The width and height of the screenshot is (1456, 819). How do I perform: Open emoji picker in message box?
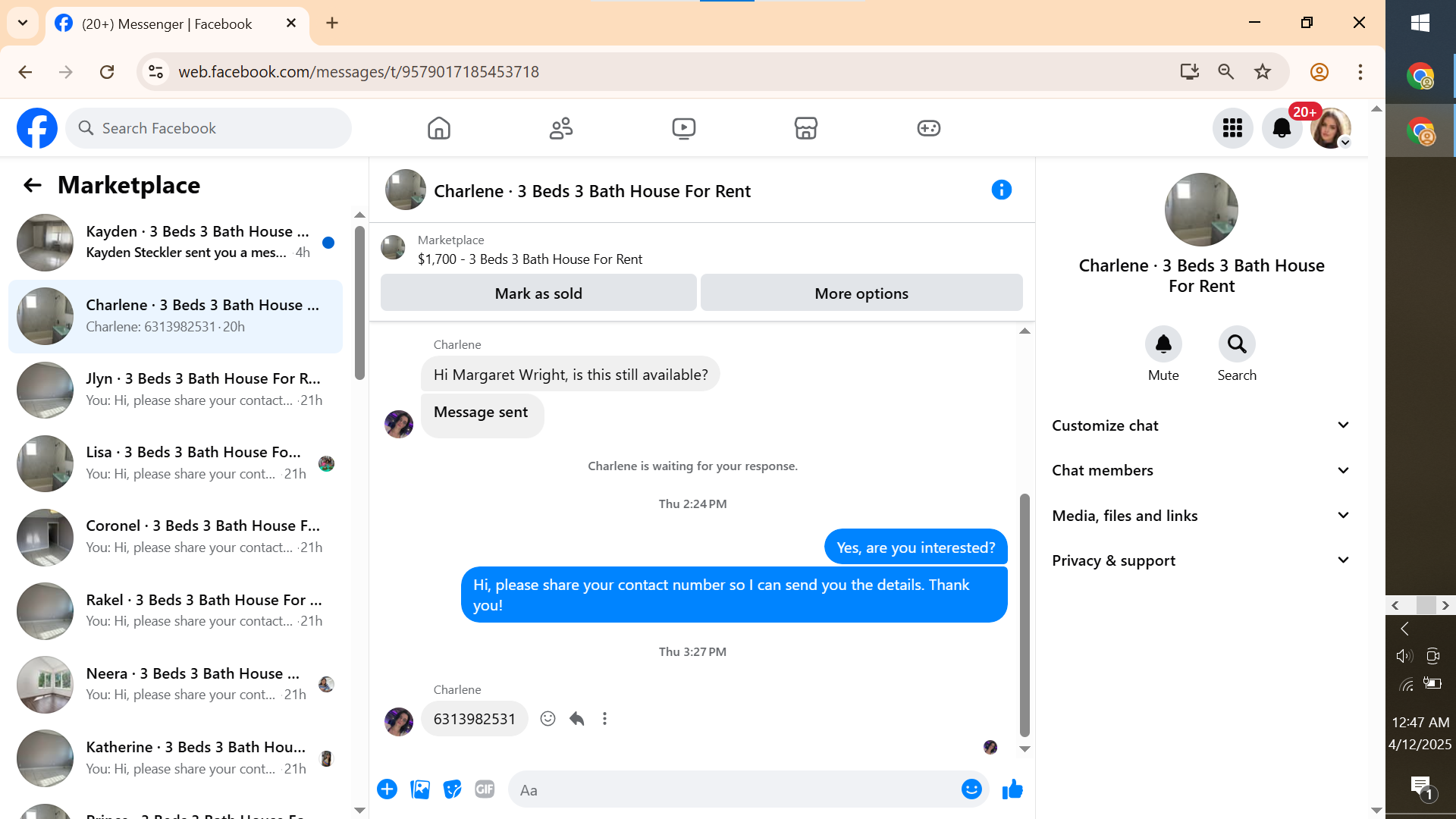(x=971, y=789)
